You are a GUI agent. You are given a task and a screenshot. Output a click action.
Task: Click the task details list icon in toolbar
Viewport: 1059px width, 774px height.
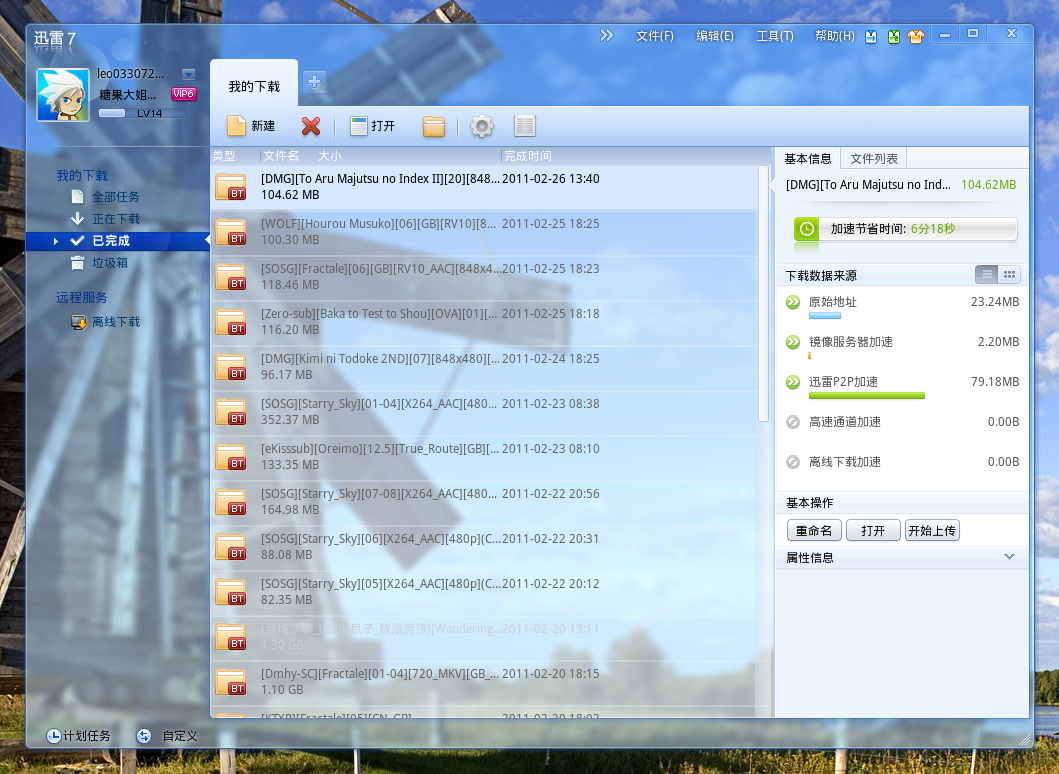(x=525, y=126)
